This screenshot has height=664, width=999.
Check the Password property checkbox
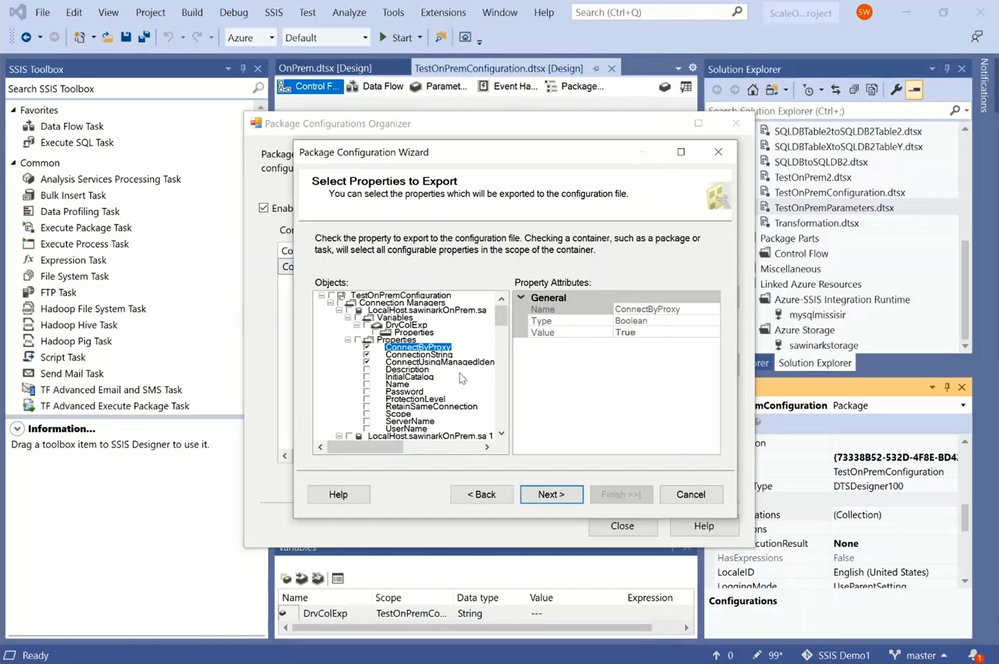[x=366, y=392]
